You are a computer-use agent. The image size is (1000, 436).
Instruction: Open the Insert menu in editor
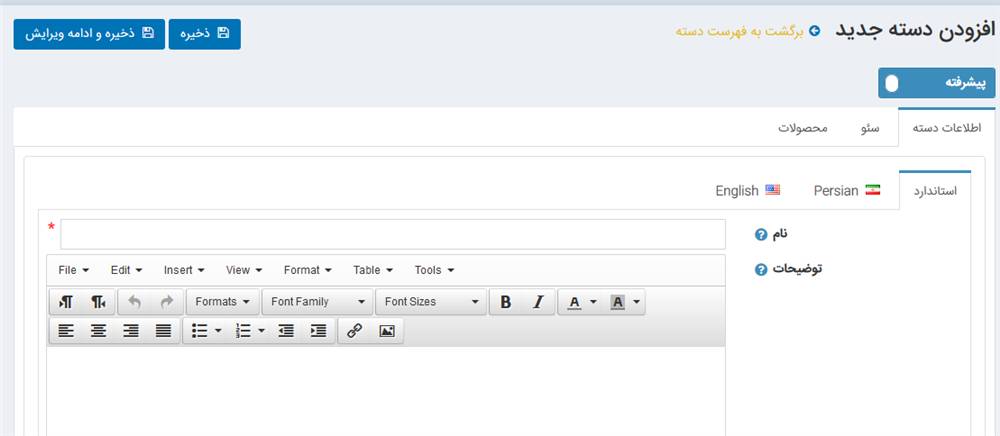point(184,270)
